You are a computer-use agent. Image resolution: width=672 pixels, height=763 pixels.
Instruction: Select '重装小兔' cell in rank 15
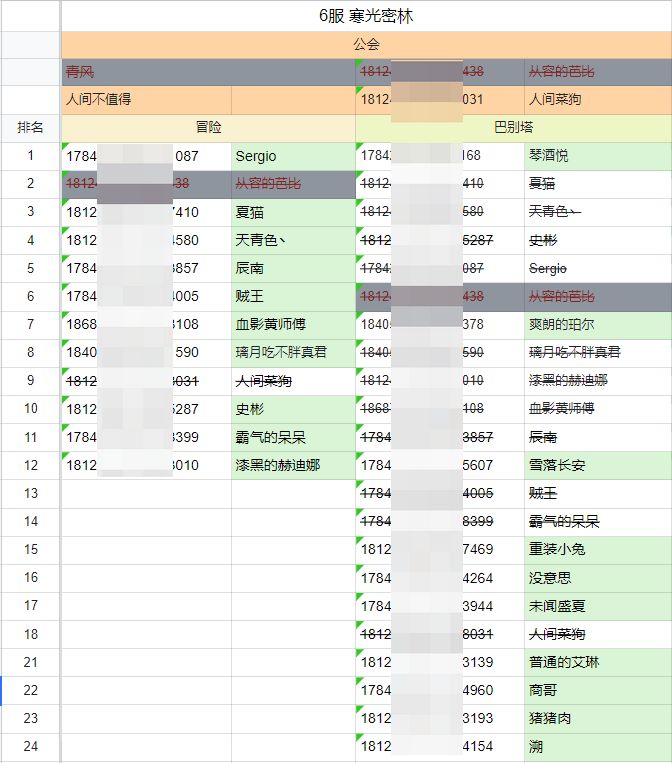tap(598, 549)
